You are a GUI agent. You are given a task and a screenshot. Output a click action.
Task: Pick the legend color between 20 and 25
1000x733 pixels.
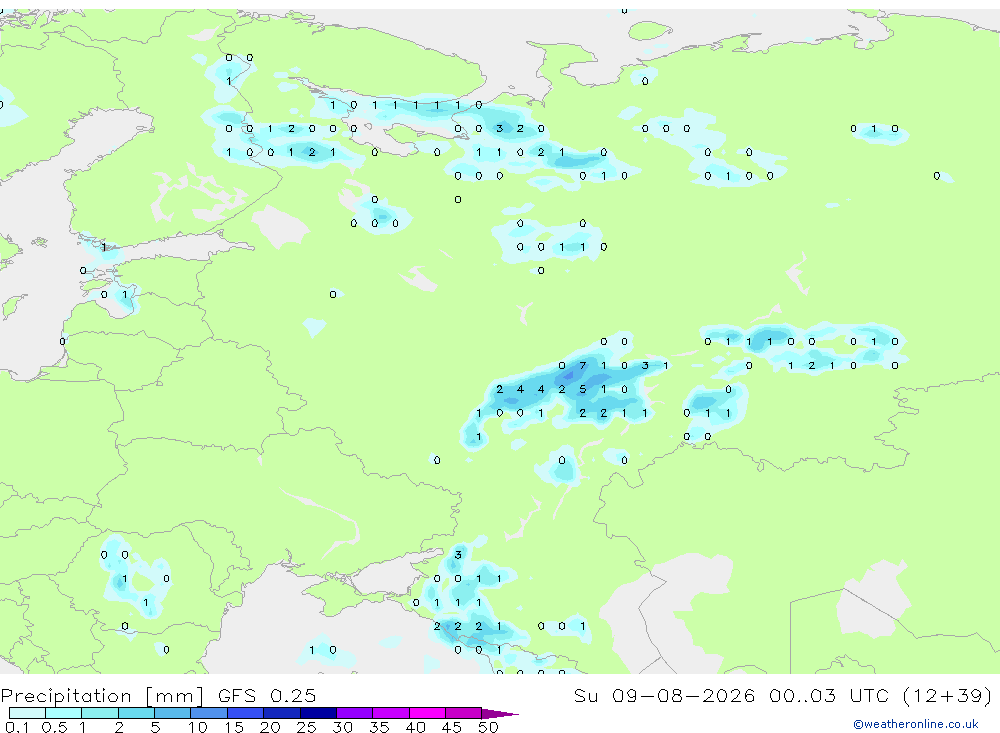pos(281,713)
